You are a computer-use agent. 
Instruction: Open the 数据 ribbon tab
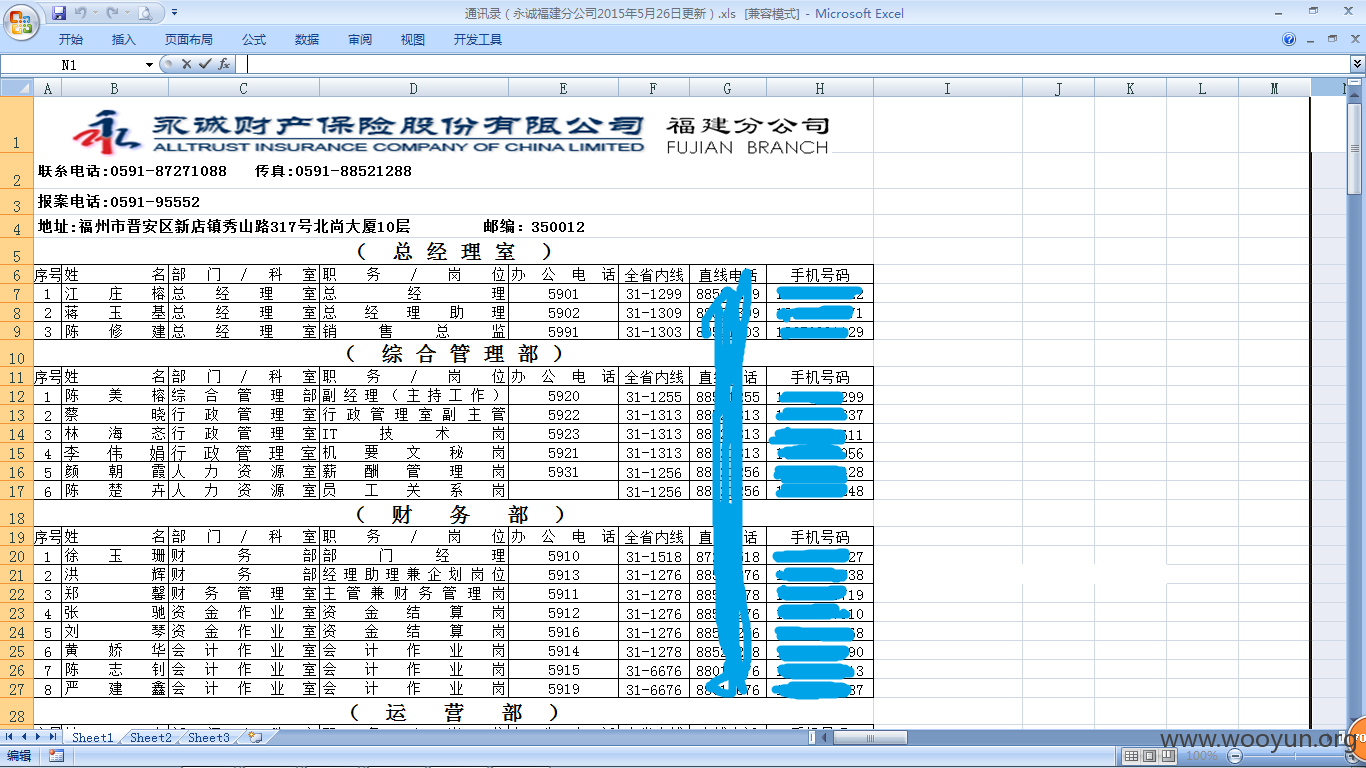(x=307, y=40)
